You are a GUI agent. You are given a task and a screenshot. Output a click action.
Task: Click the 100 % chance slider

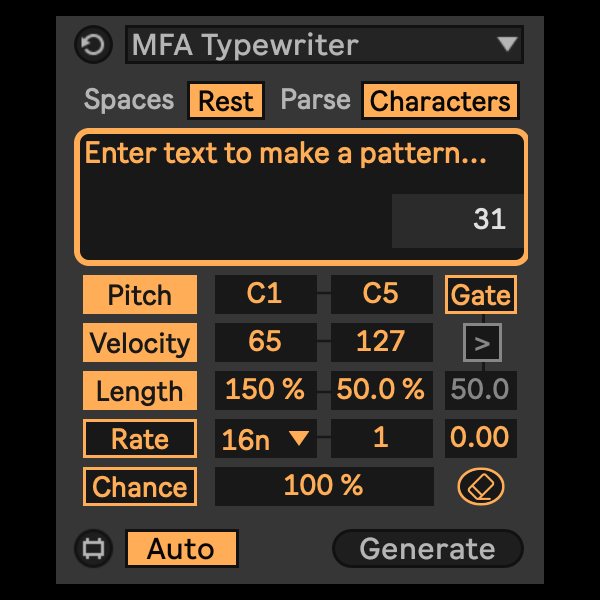(x=323, y=487)
